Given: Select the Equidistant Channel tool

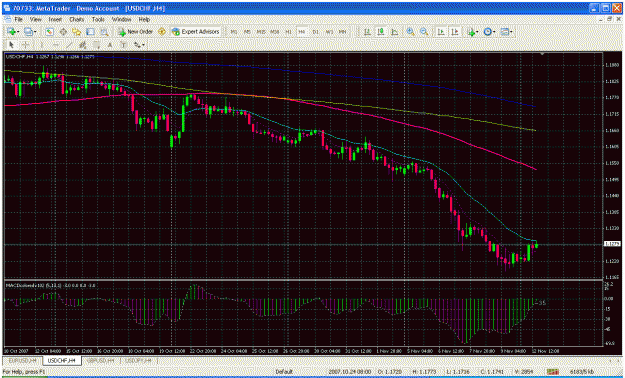Looking at the screenshot, I should click(x=83, y=45).
